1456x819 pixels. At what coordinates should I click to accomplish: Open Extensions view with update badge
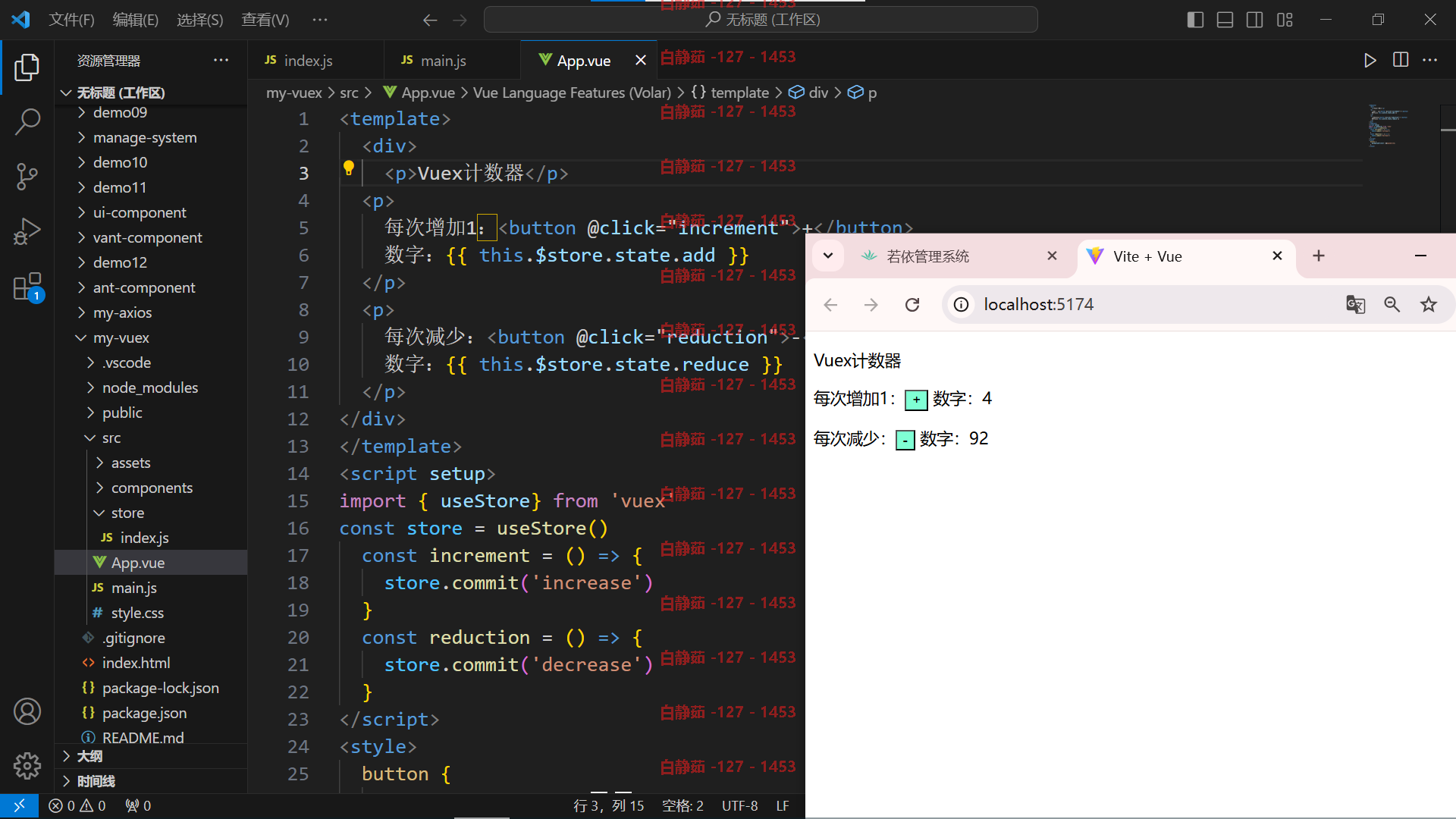pos(27,287)
